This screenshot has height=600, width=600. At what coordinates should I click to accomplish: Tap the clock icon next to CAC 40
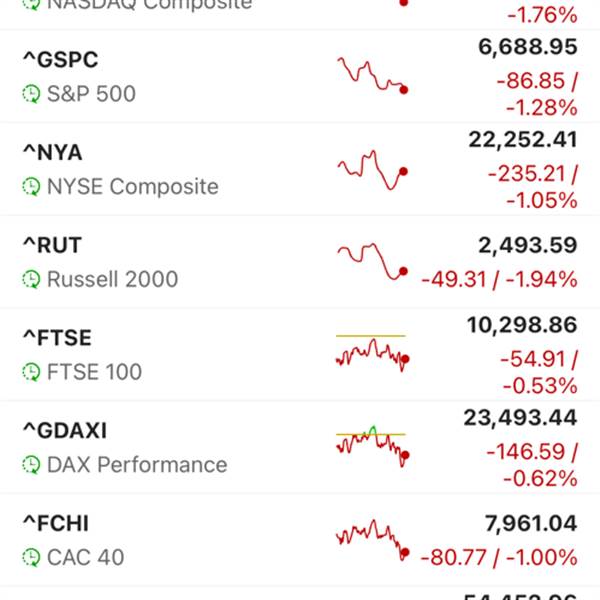[x=31, y=558]
